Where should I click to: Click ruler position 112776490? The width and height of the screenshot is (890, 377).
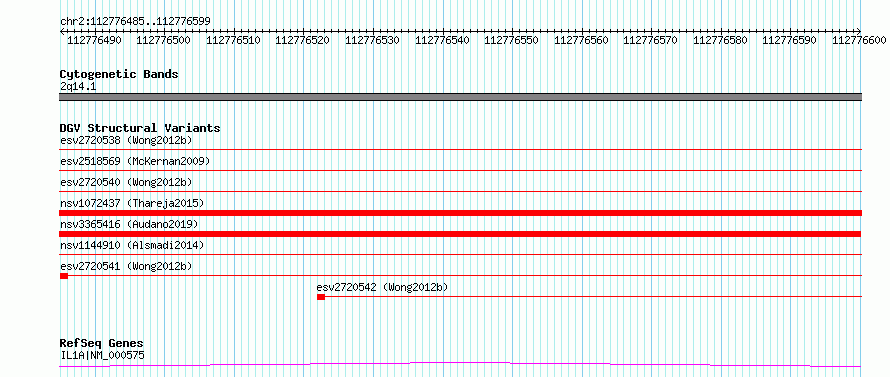(94, 40)
